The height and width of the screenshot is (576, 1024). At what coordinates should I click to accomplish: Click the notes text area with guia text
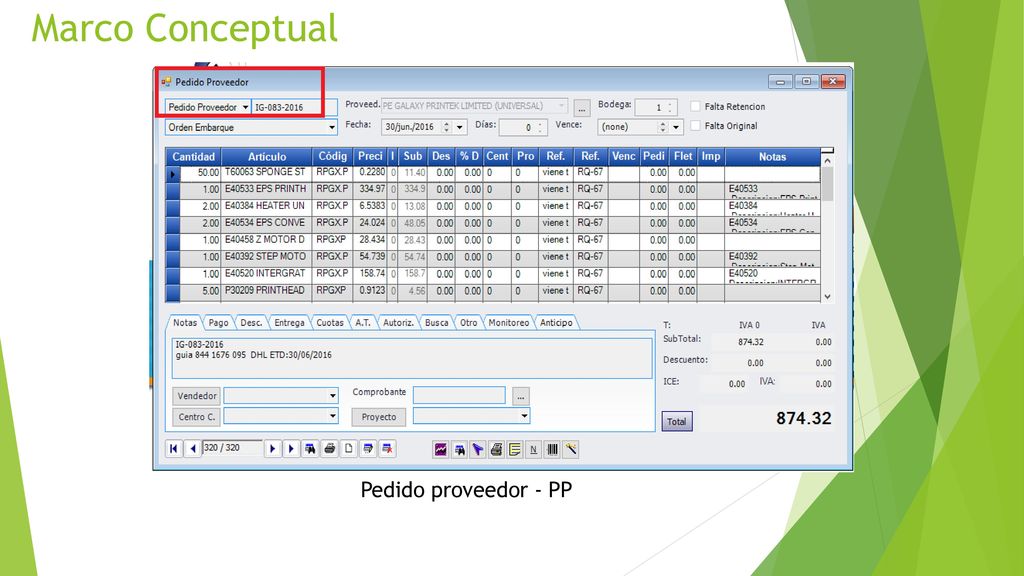pyautogui.click(x=412, y=358)
